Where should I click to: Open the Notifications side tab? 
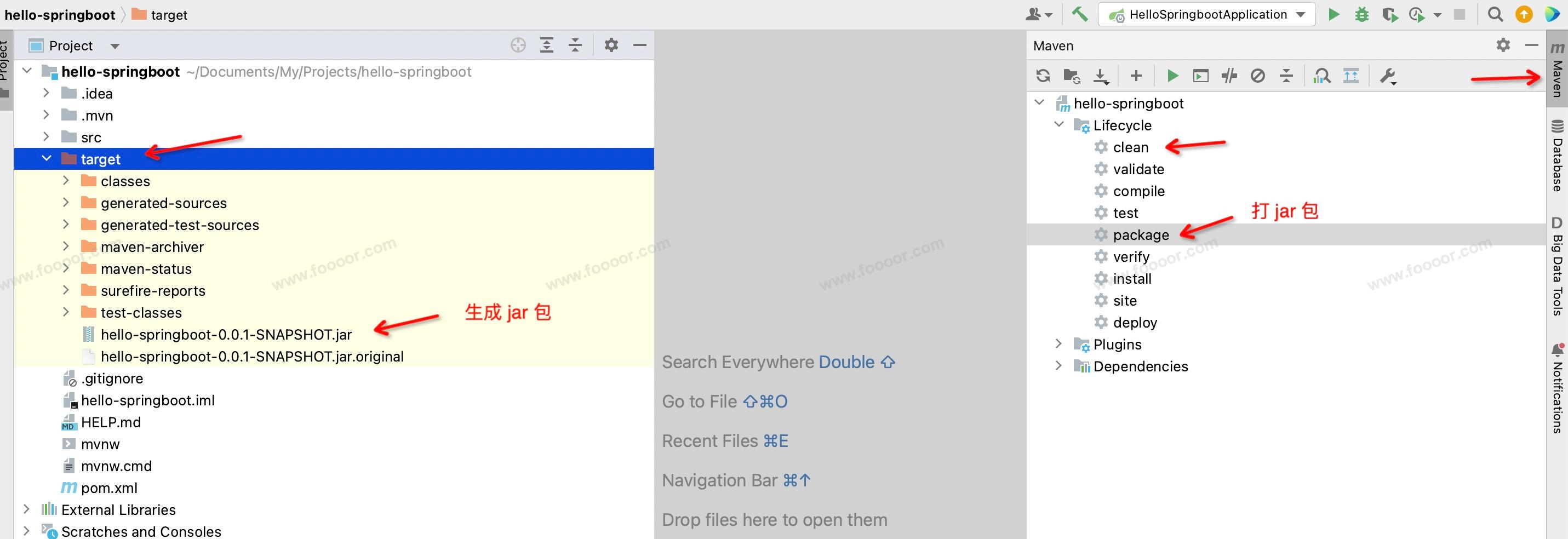1557,389
